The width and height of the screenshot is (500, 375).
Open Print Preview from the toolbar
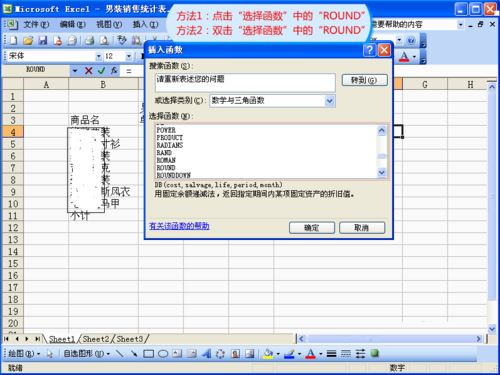(104, 41)
